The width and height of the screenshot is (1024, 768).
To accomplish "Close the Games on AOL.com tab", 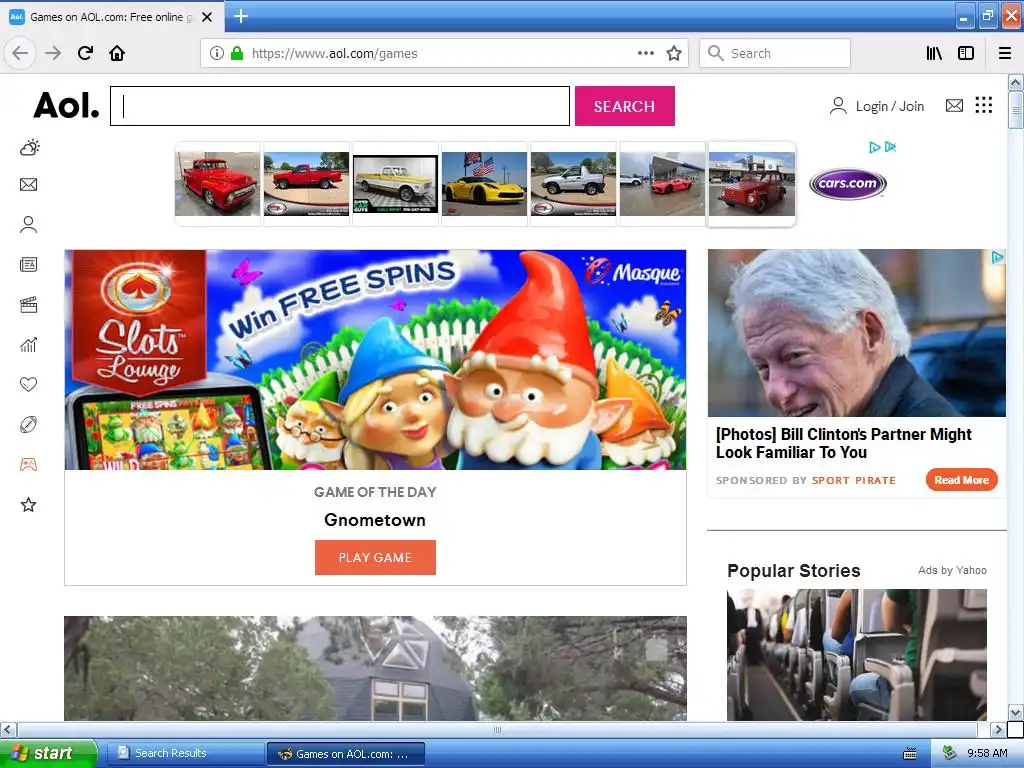I will click(207, 17).
